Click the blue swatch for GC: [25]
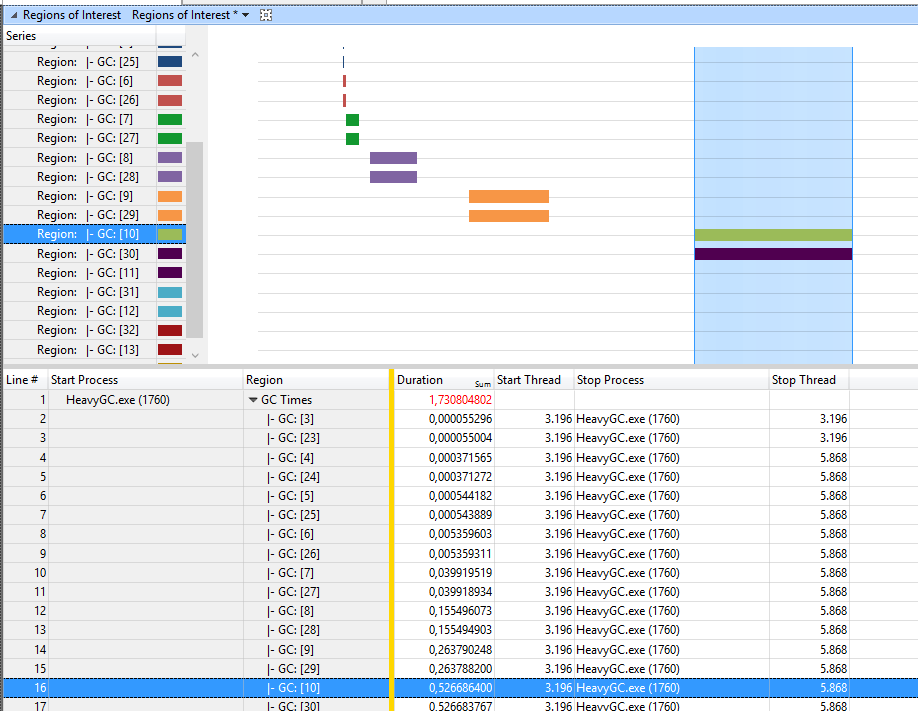 [x=170, y=61]
